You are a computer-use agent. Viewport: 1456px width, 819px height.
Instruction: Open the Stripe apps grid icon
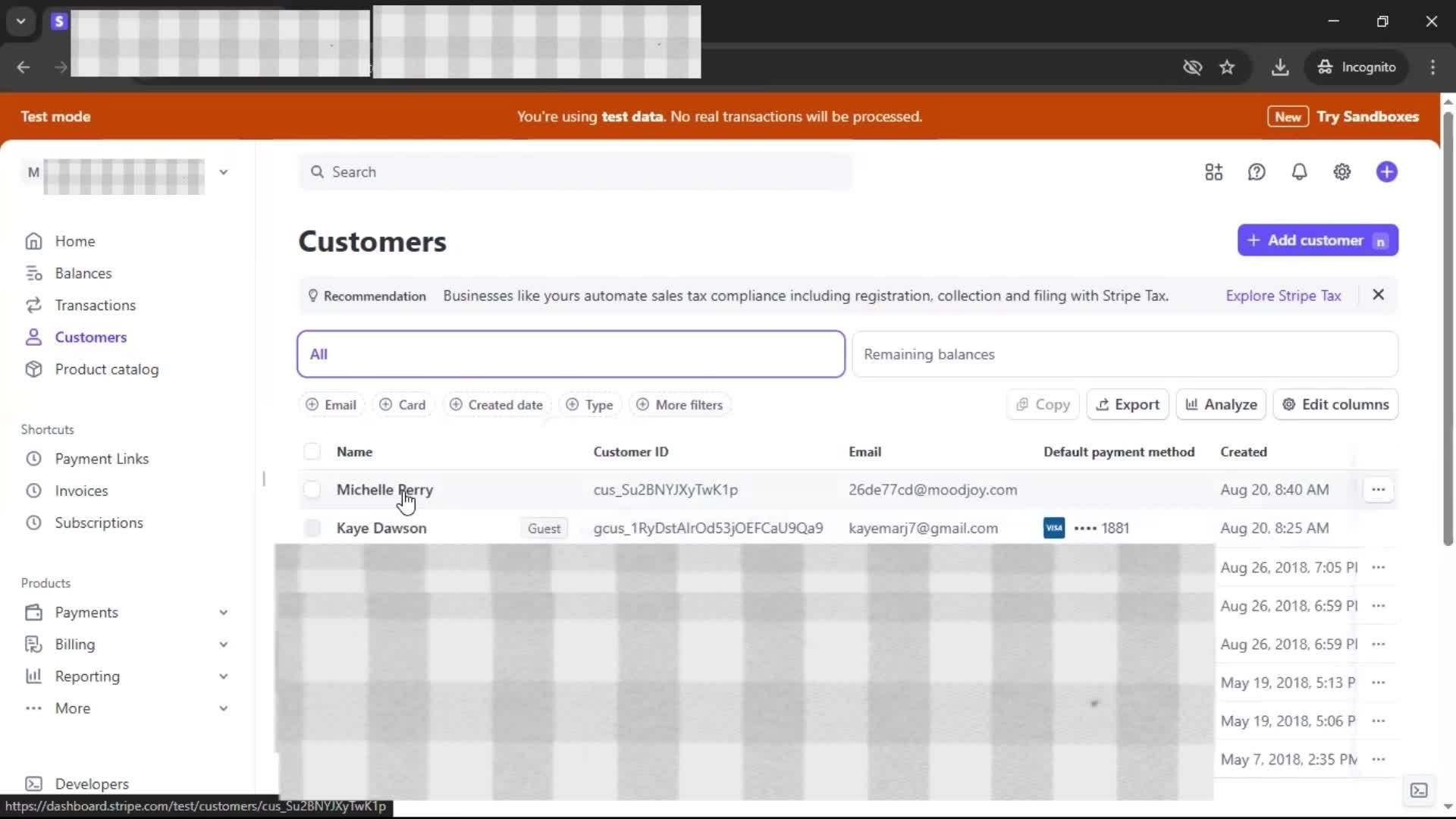[x=1213, y=172]
